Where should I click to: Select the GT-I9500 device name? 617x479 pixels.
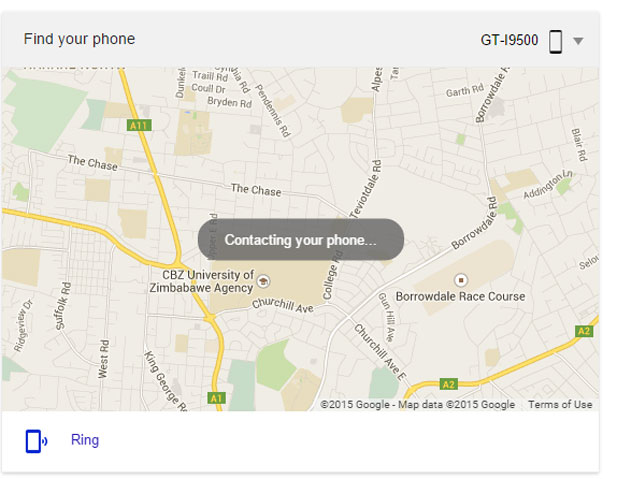click(509, 40)
